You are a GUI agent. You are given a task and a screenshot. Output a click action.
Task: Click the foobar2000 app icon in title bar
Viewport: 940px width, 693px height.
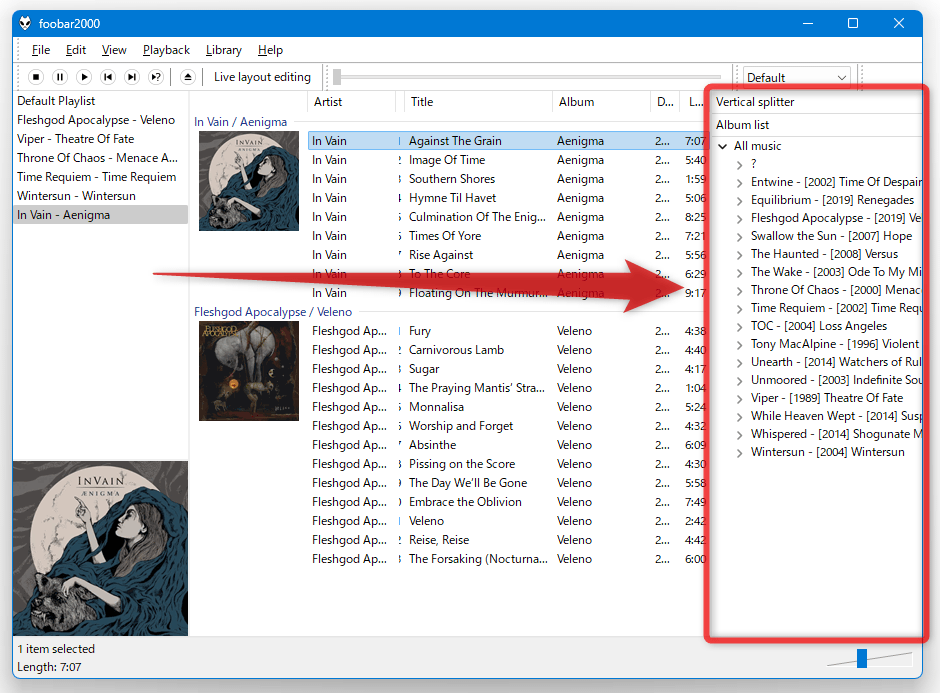click(x=25, y=23)
